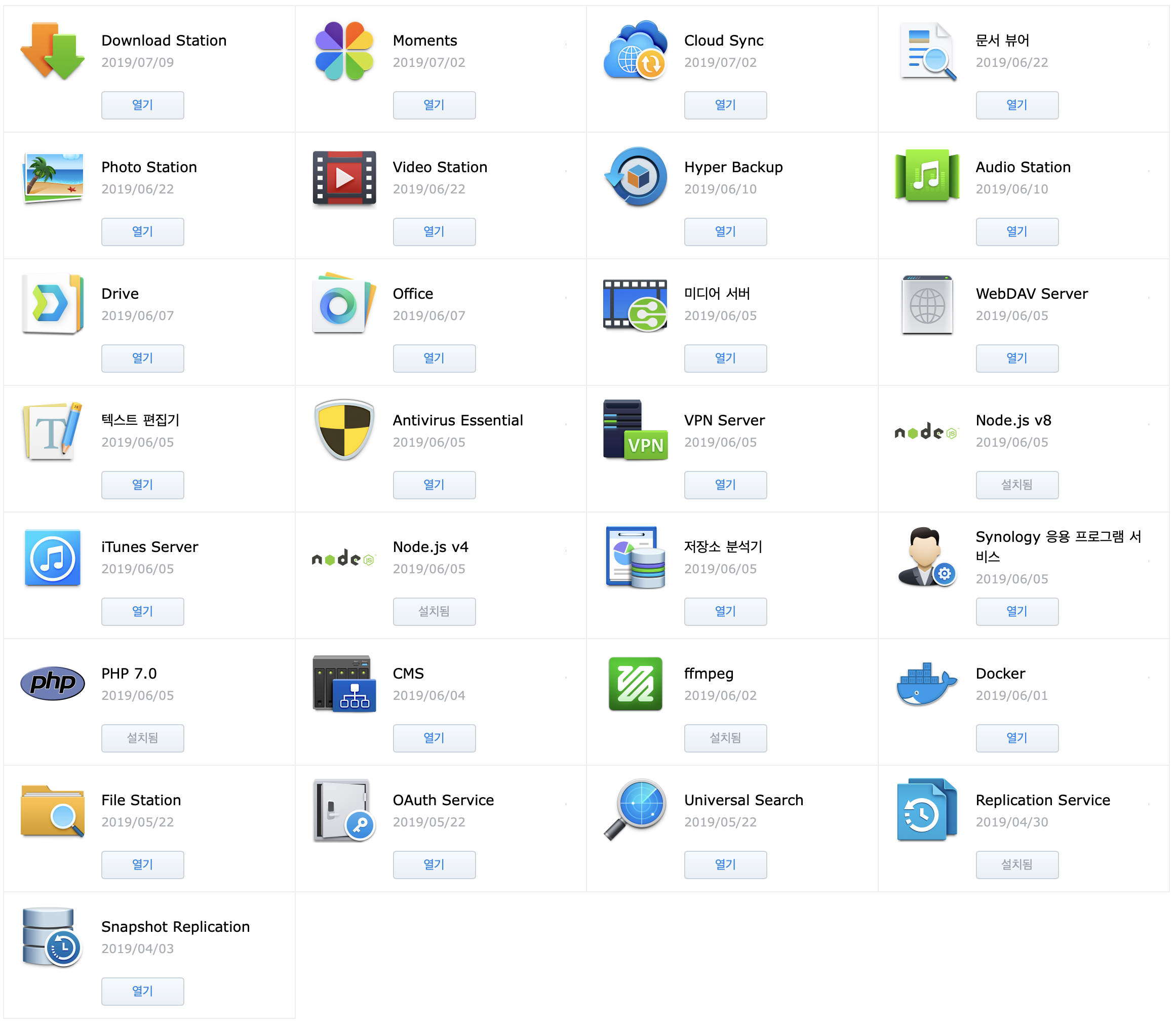
Task: Click the Snapshot Replication database icon
Action: point(53,937)
